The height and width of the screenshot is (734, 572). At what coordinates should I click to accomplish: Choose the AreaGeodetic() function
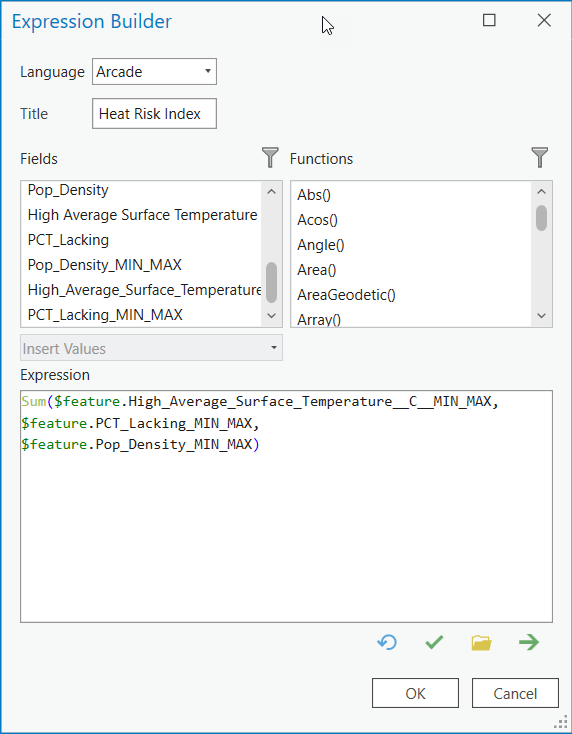pos(346,295)
